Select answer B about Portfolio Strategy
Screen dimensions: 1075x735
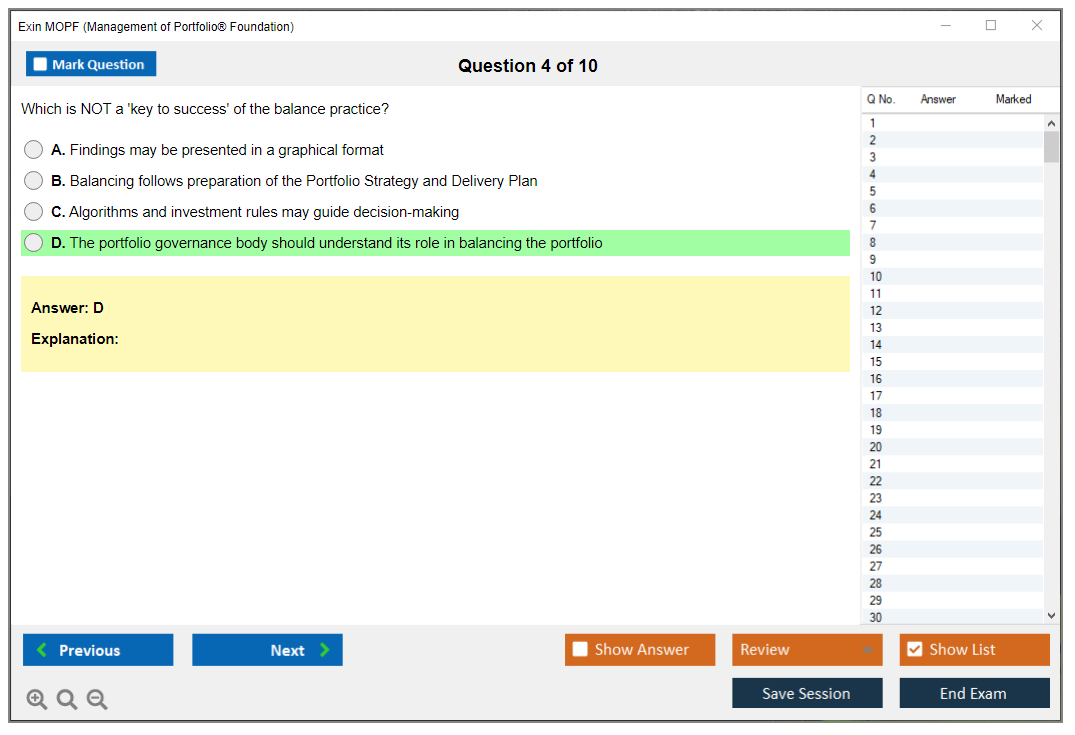pyautogui.click(x=34, y=181)
